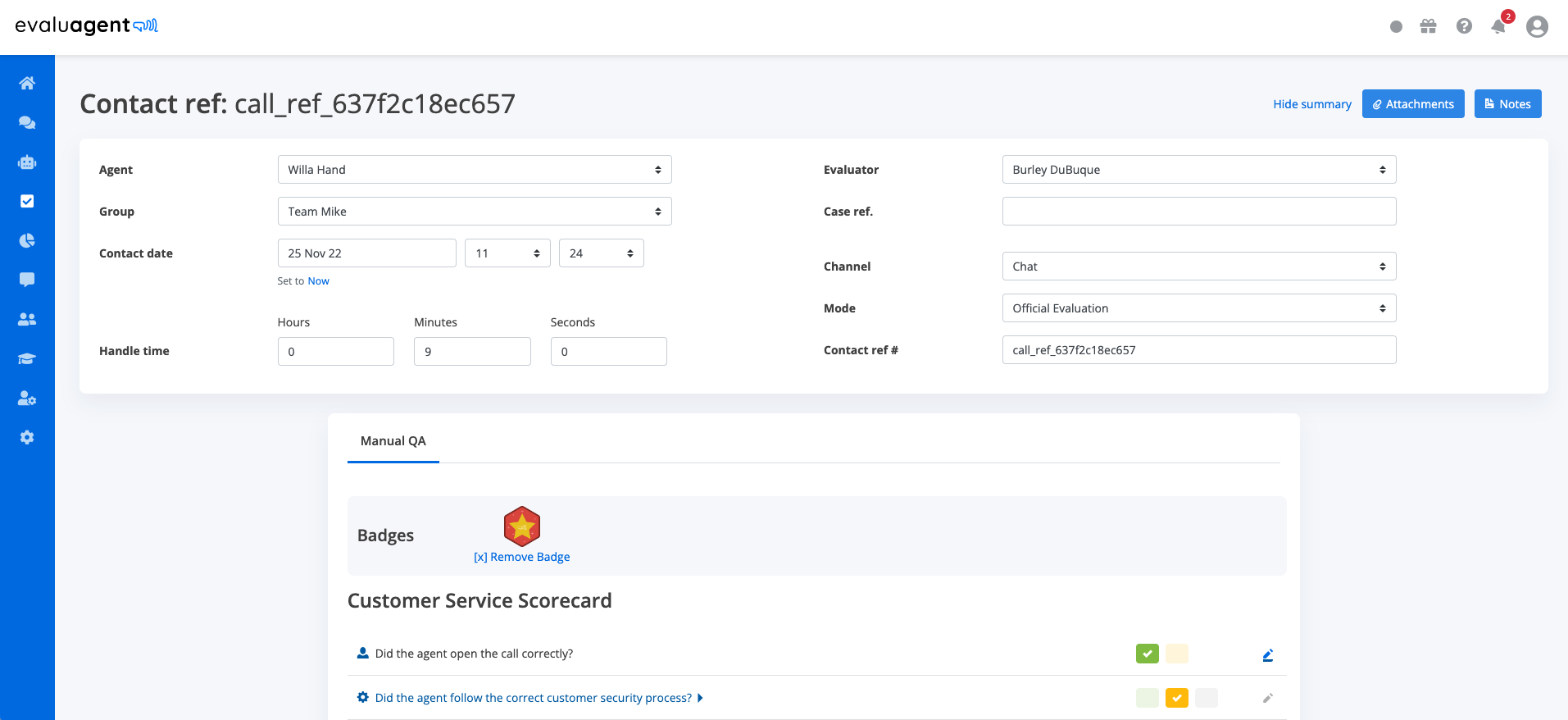Image resolution: width=1568 pixels, height=720 pixels.
Task: Click the grey status dot in header
Action: coord(1396,27)
